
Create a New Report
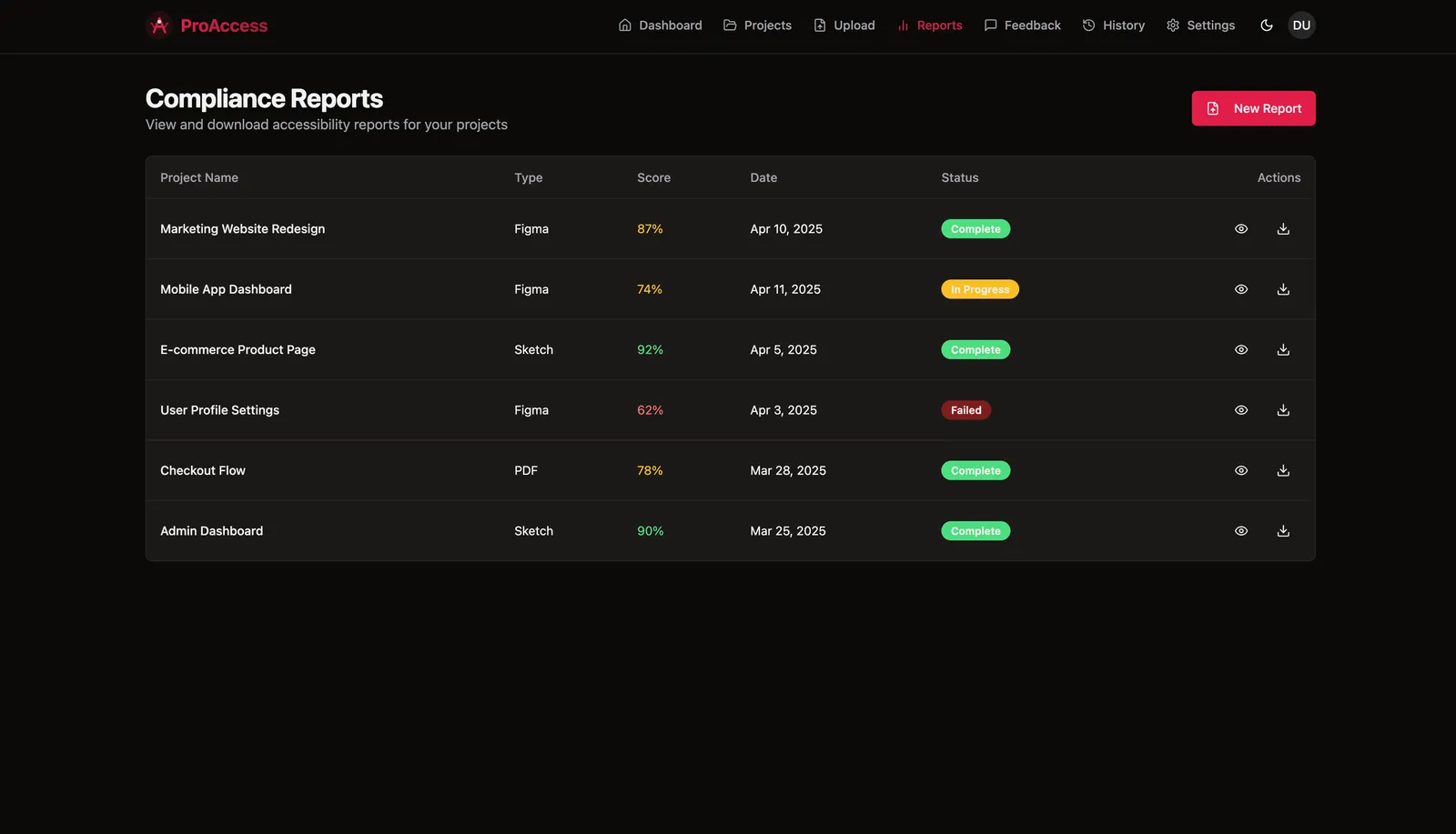1253,108
